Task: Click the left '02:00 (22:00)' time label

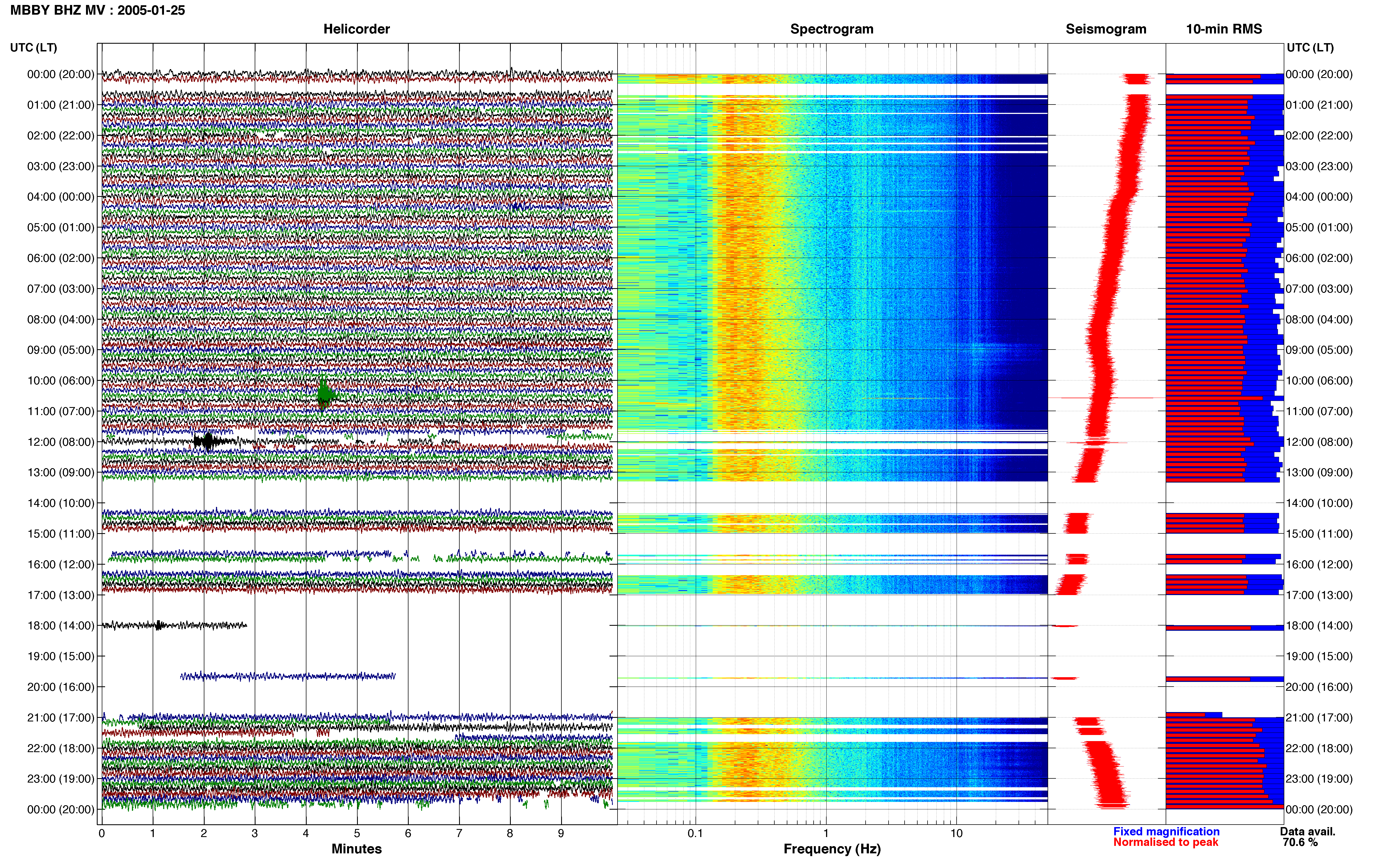Action: pyautogui.click(x=61, y=135)
